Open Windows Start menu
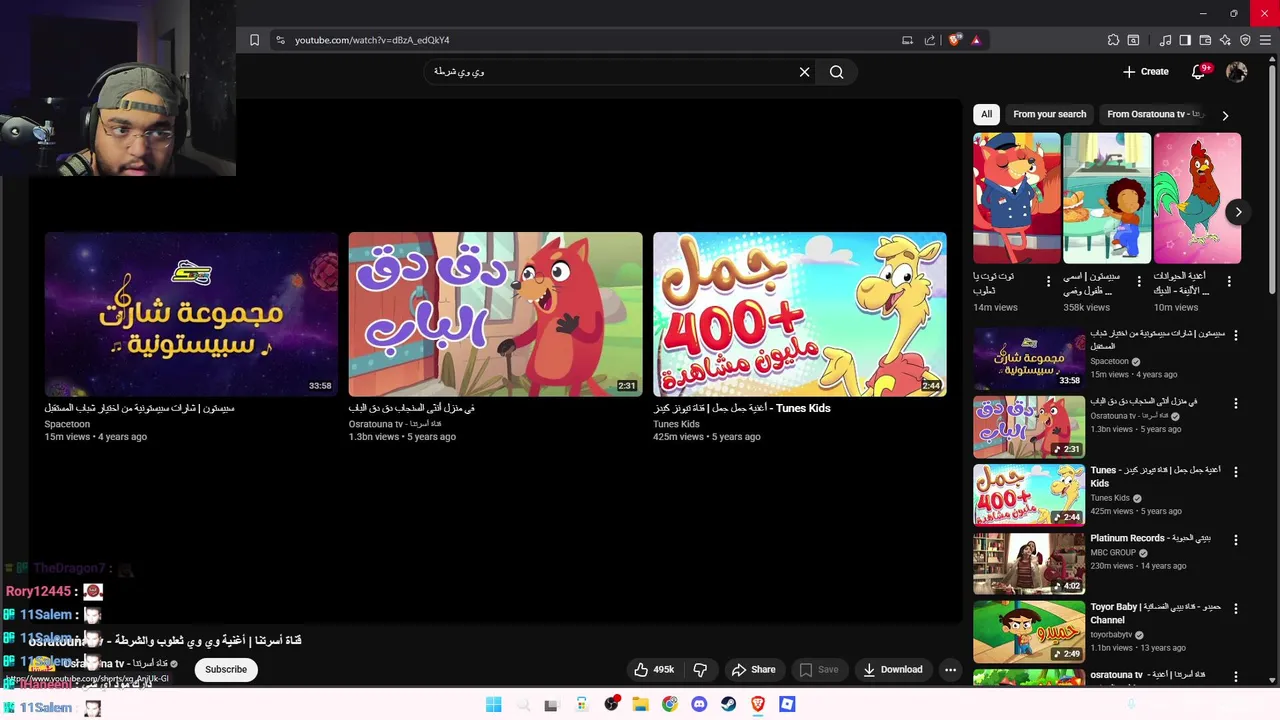Image resolution: width=1280 pixels, height=720 pixels. (x=493, y=704)
